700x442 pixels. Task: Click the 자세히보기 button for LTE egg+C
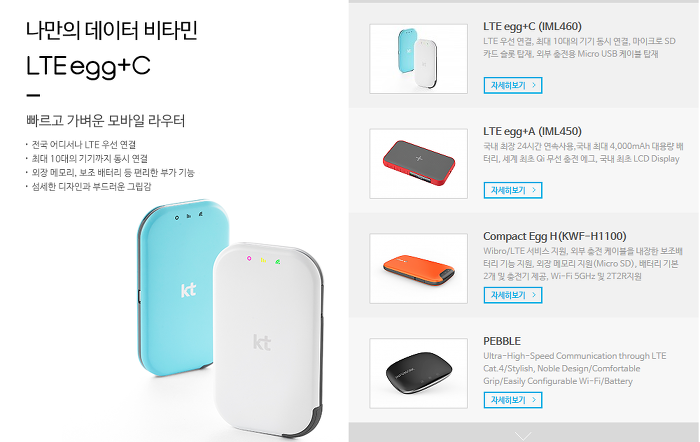tap(513, 85)
